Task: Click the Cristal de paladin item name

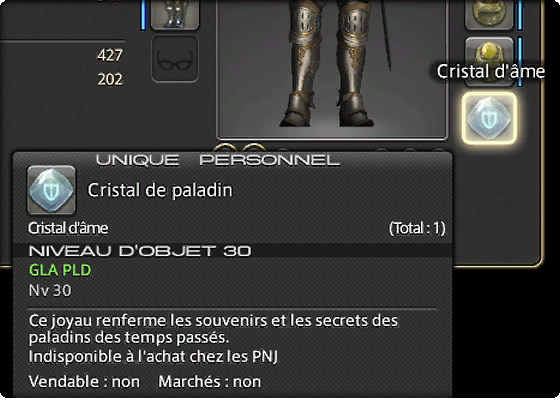Action: tap(160, 190)
